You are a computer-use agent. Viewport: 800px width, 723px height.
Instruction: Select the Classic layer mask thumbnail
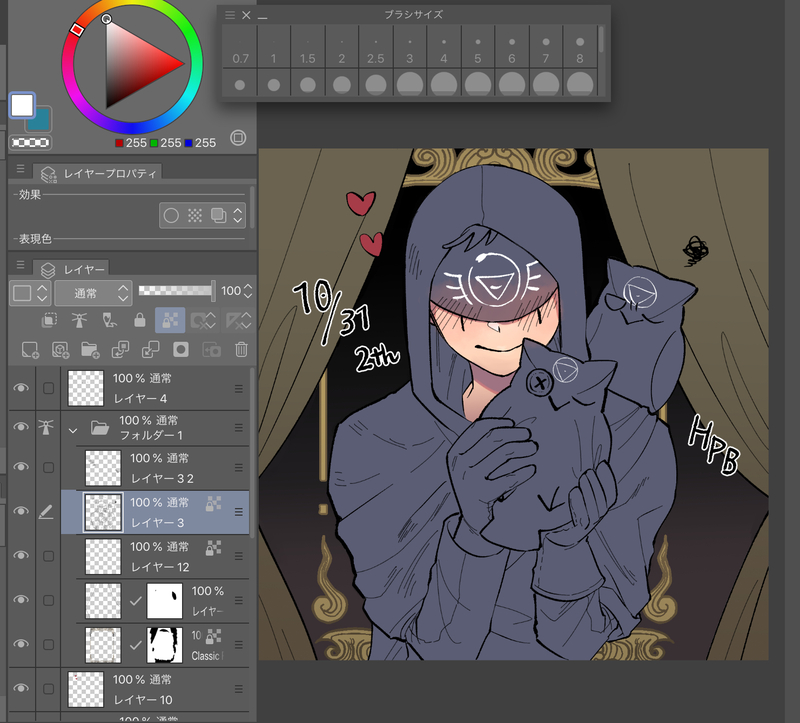pyautogui.click(x=164, y=645)
